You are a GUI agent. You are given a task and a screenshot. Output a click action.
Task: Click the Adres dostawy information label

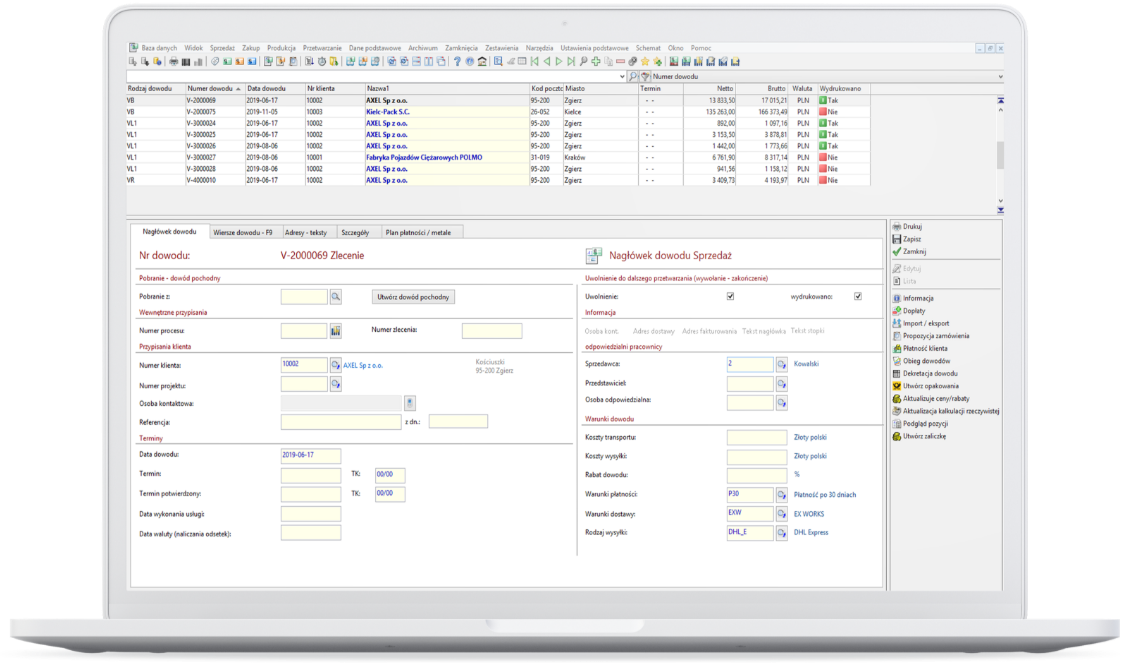click(654, 331)
